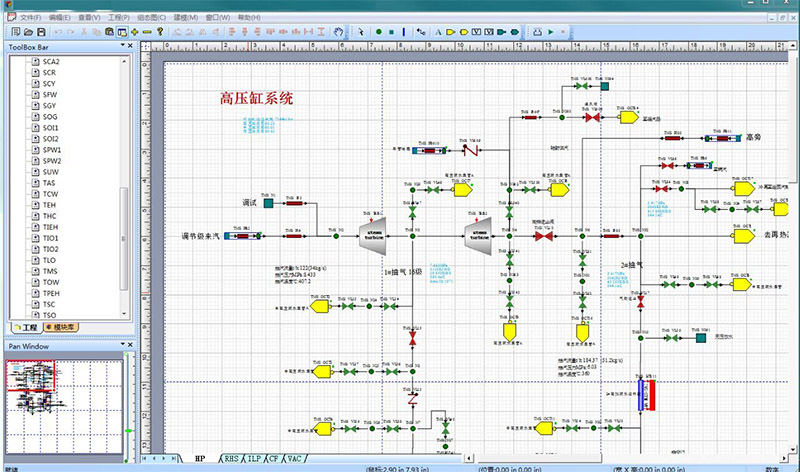This screenshot has width=800, height=472.
Task: Click the yellow zoom out minus icon
Action: tap(147, 32)
